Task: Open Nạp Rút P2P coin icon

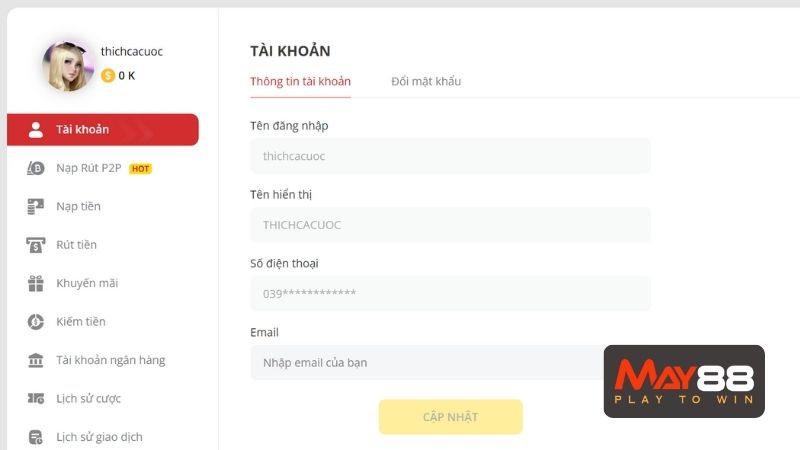Action: point(36,168)
